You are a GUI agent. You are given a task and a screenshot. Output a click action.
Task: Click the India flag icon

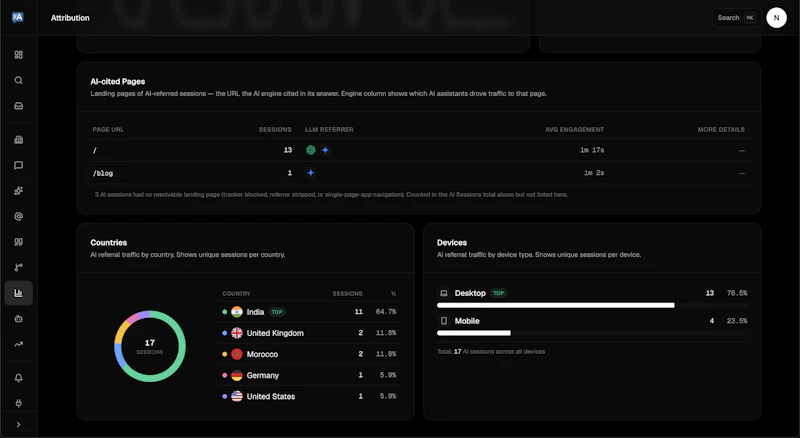tap(237, 312)
